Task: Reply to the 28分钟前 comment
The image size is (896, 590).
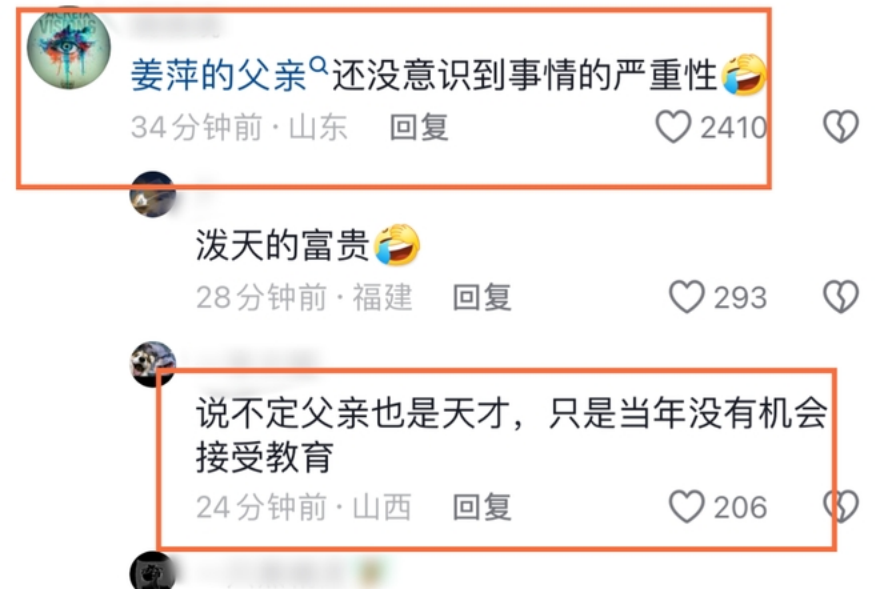Action: pos(482,297)
